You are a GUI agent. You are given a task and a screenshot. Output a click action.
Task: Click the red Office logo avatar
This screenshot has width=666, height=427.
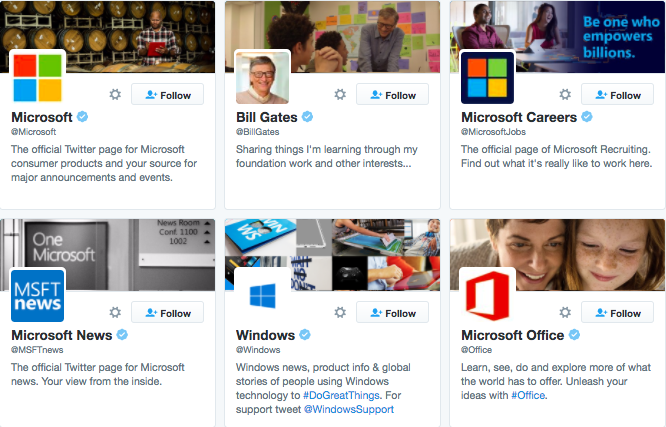click(487, 296)
